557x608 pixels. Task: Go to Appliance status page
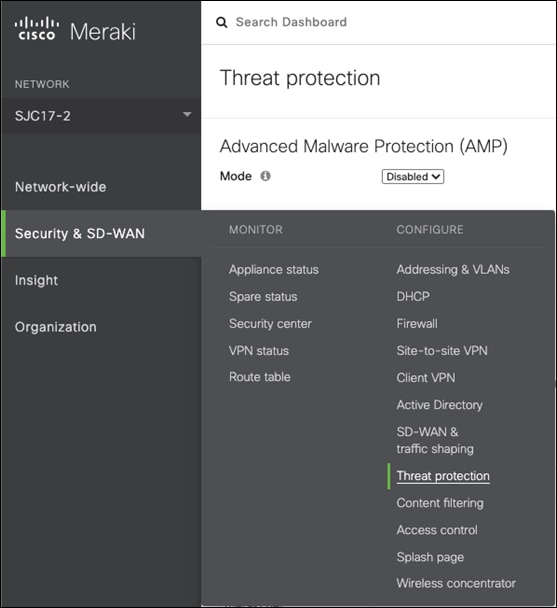point(274,269)
